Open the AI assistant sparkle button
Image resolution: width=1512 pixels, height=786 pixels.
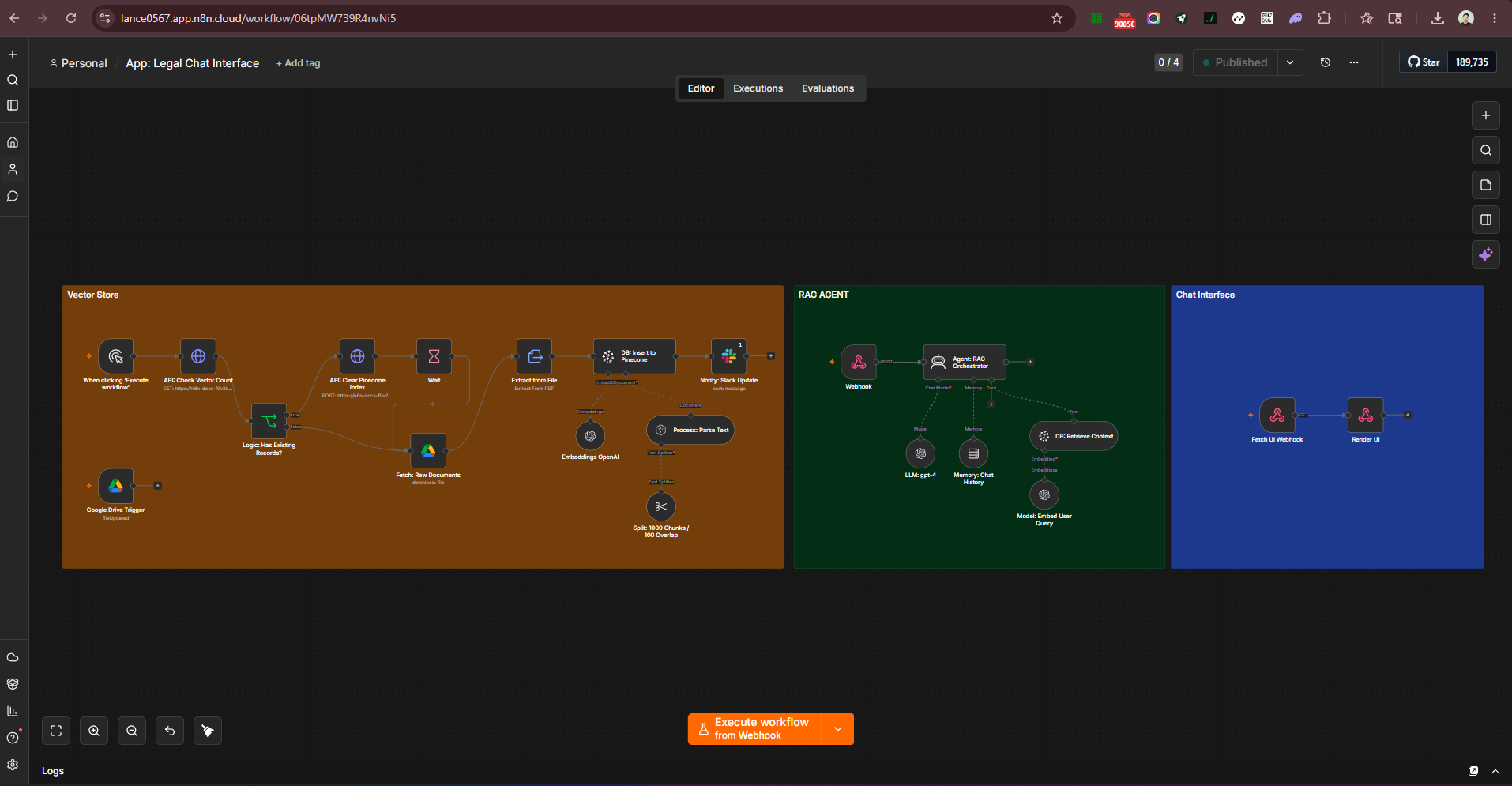click(x=1486, y=254)
